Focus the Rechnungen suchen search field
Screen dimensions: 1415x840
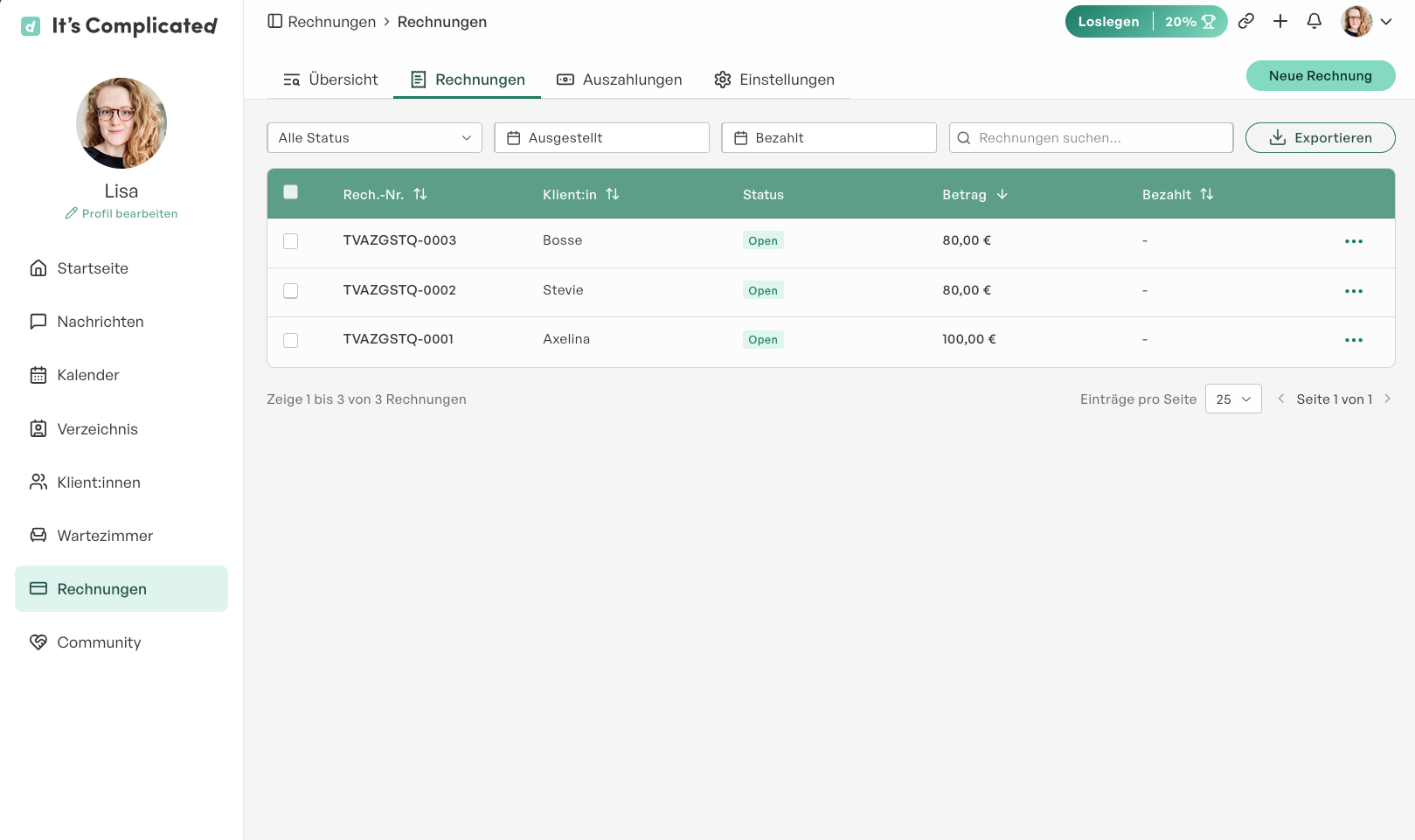pos(1092,138)
